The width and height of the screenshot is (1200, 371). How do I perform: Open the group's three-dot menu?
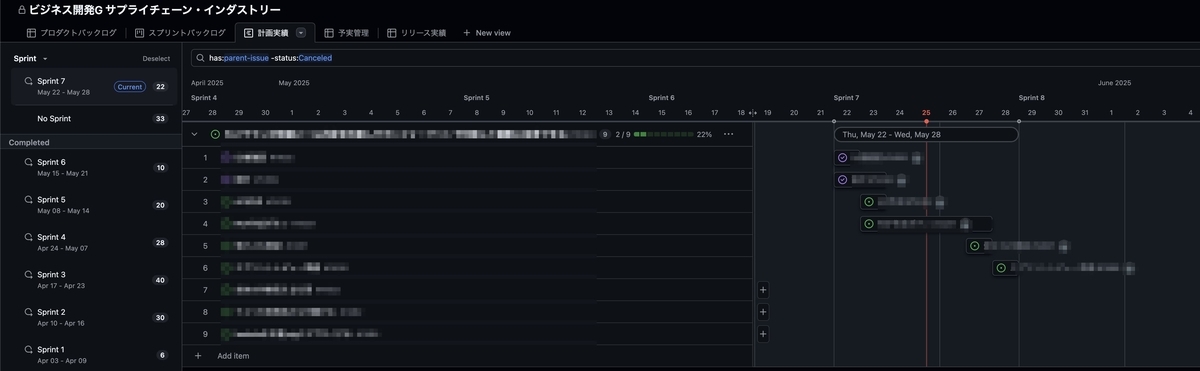(x=728, y=133)
